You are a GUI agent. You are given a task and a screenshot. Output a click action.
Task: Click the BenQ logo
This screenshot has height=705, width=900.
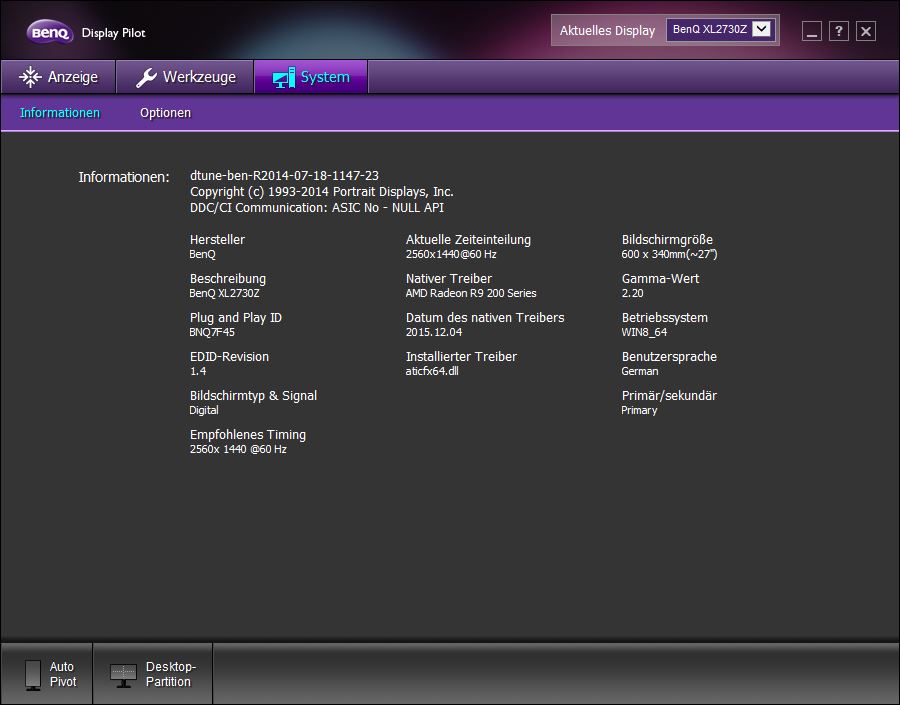[x=50, y=32]
